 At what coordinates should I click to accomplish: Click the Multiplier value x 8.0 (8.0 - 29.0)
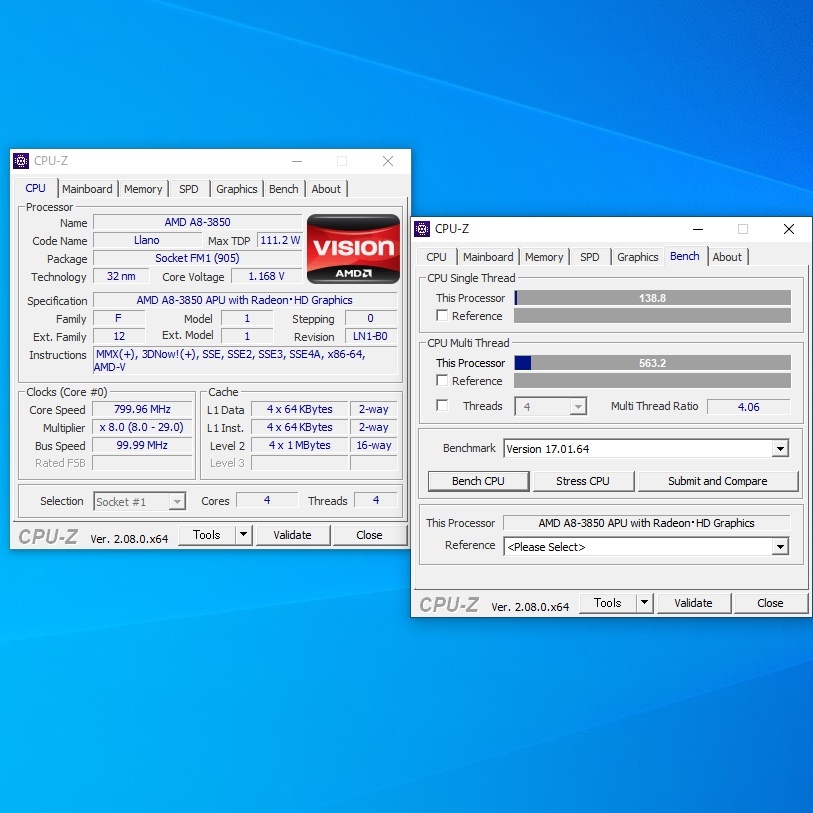(x=142, y=427)
